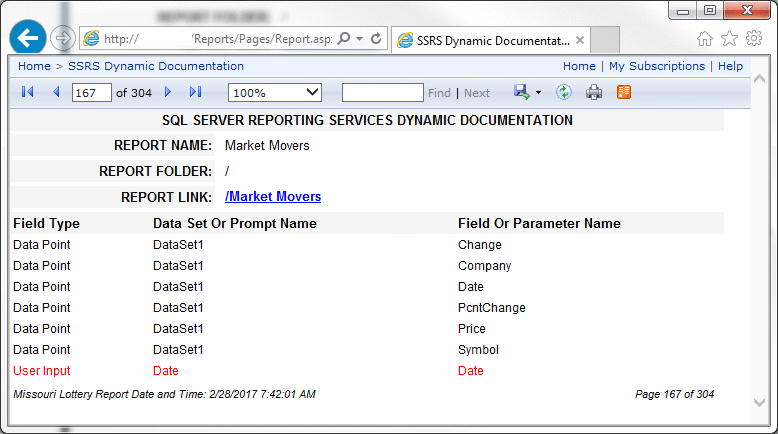778x434 pixels.
Task: Open the browser home page icon
Action: [705, 38]
